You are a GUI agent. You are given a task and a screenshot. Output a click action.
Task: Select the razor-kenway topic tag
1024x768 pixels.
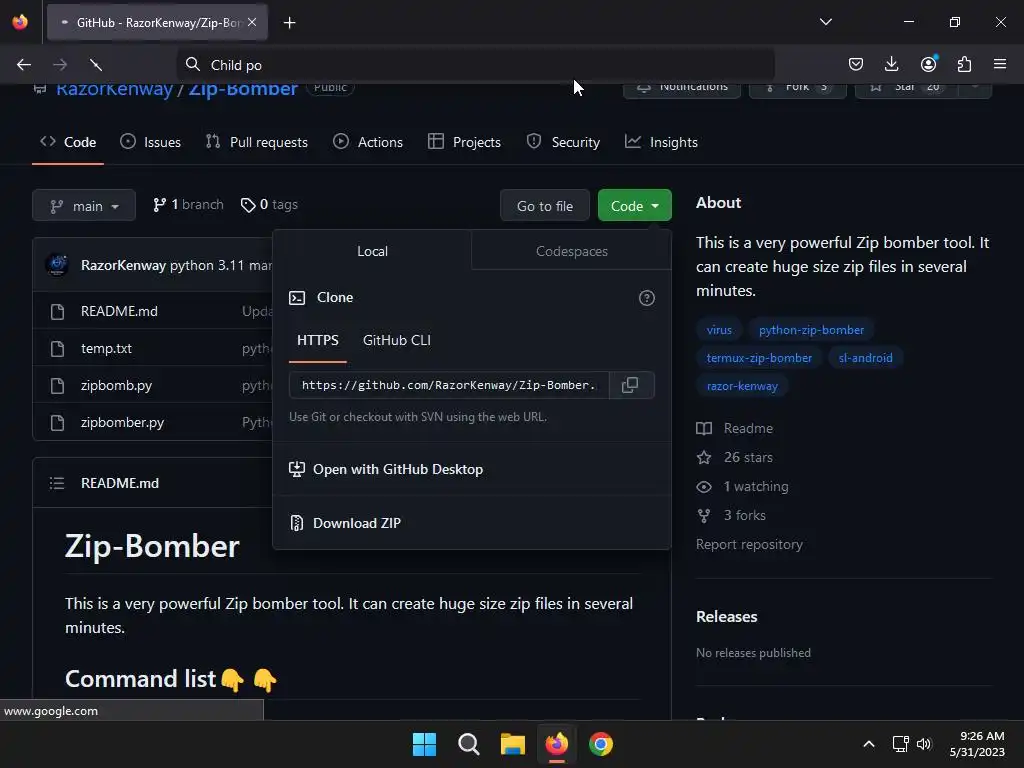pos(742,386)
